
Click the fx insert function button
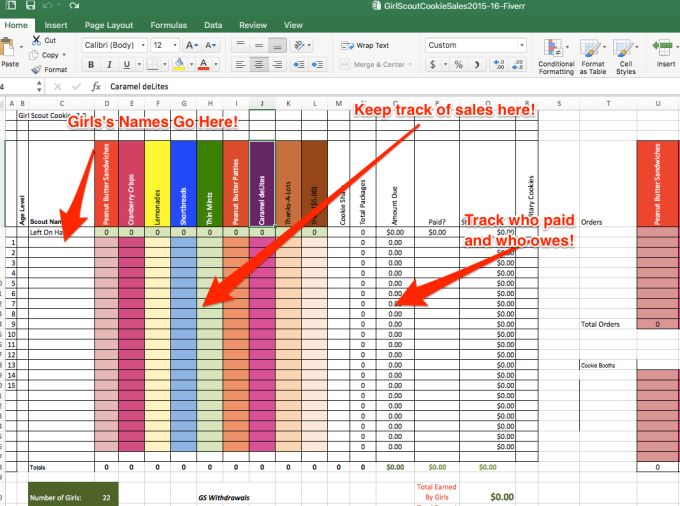tap(96, 86)
